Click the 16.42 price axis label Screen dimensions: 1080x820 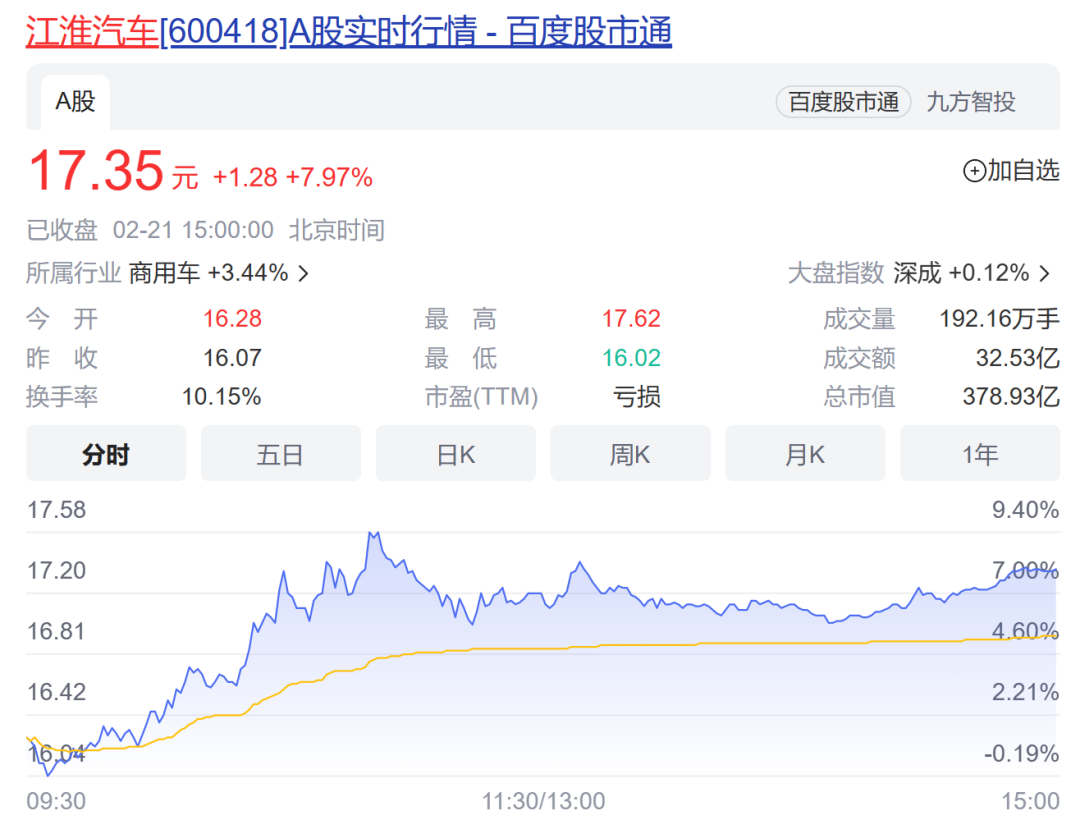[56, 692]
